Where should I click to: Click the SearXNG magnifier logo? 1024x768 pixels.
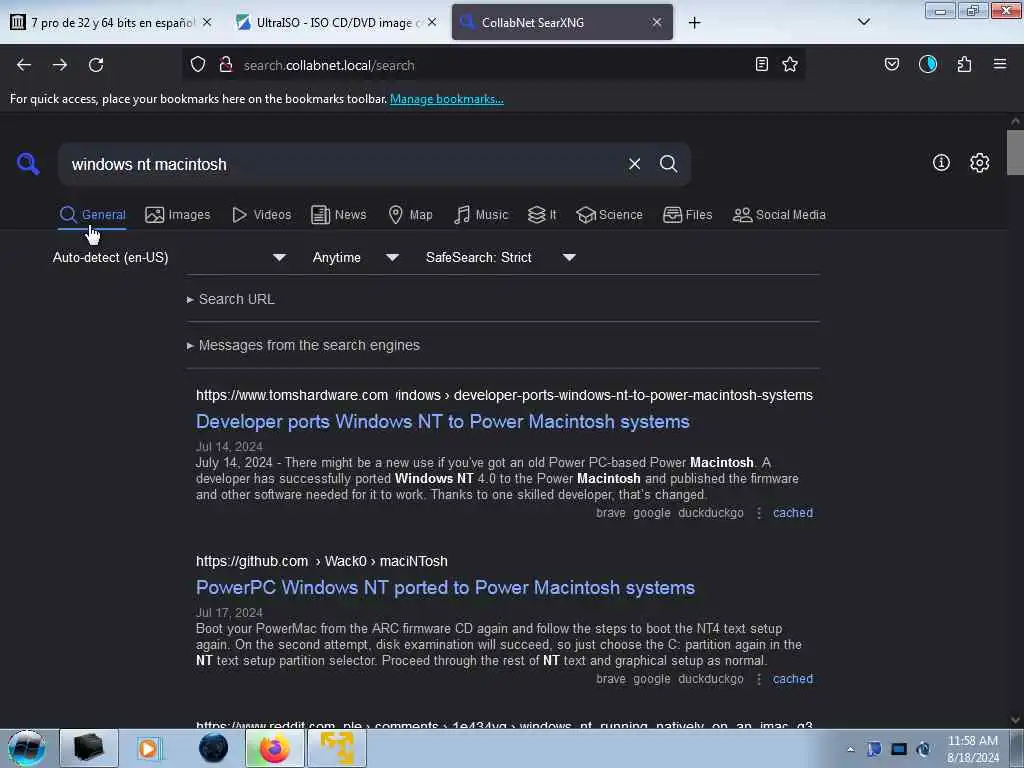click(28, 163)
